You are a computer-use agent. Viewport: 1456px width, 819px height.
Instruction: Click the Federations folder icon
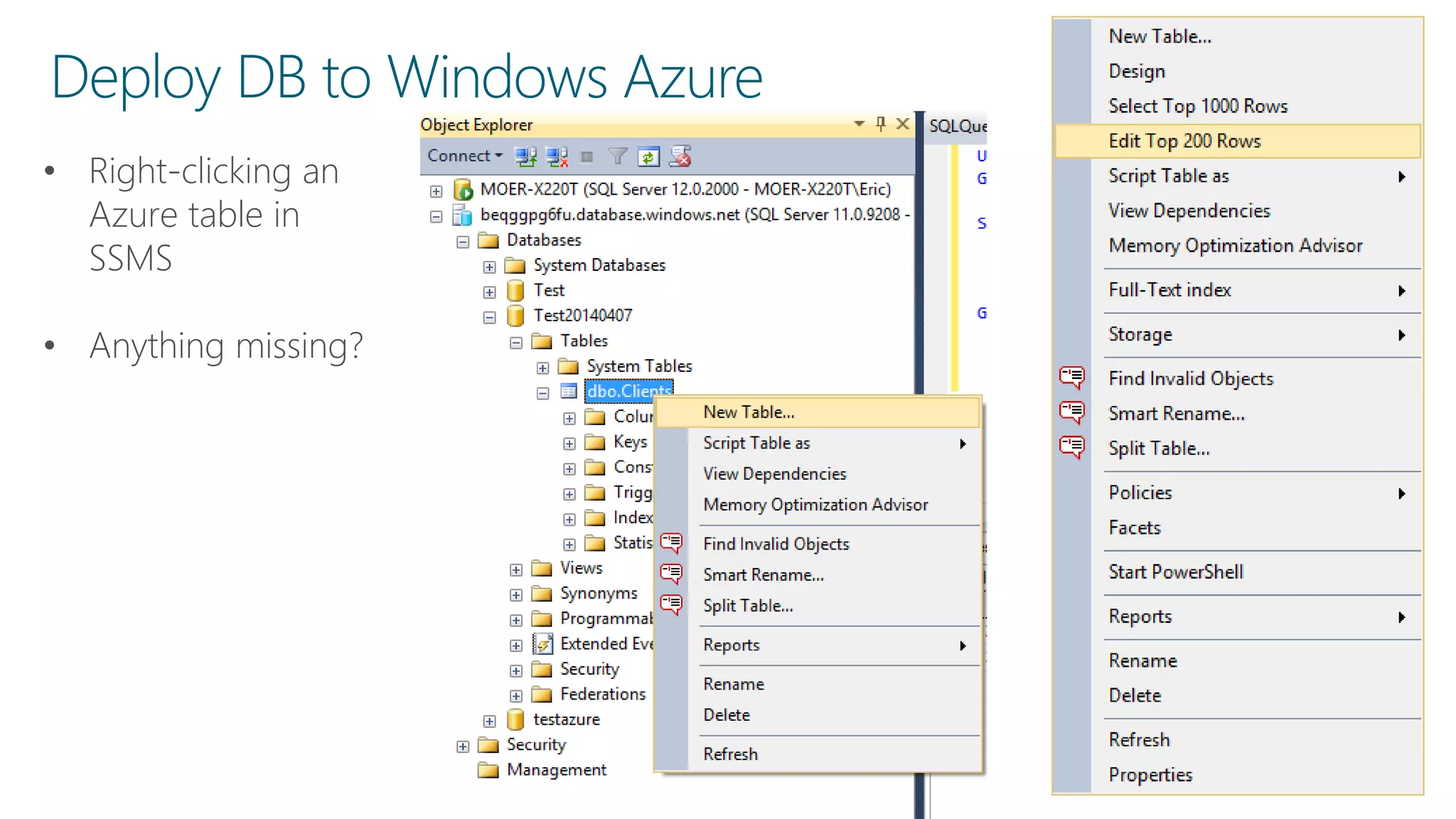(542, 695)
